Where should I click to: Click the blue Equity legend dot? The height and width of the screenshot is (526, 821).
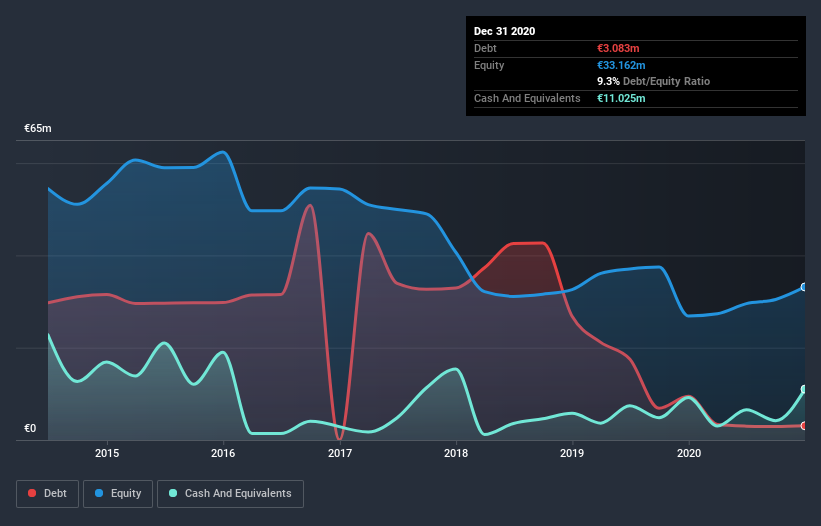click(x=99, y=493)
